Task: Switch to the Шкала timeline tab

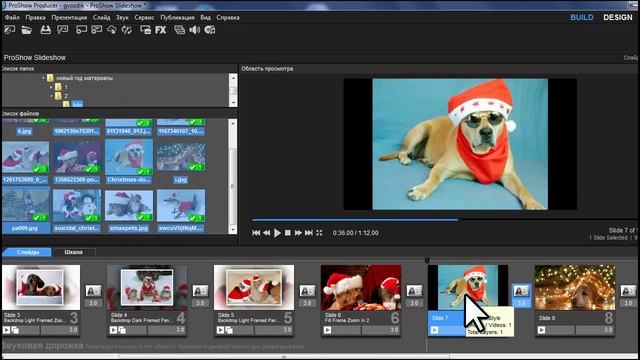Action: (x=73, y=252)
